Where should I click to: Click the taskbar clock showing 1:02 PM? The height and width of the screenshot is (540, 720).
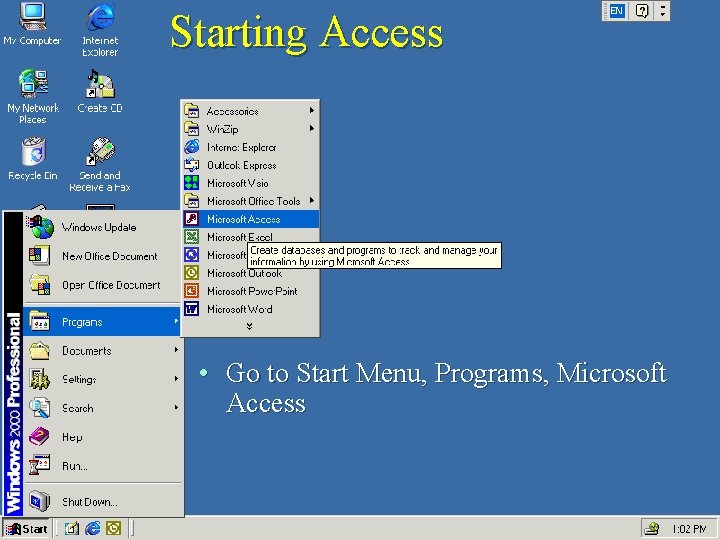[689, 529]
